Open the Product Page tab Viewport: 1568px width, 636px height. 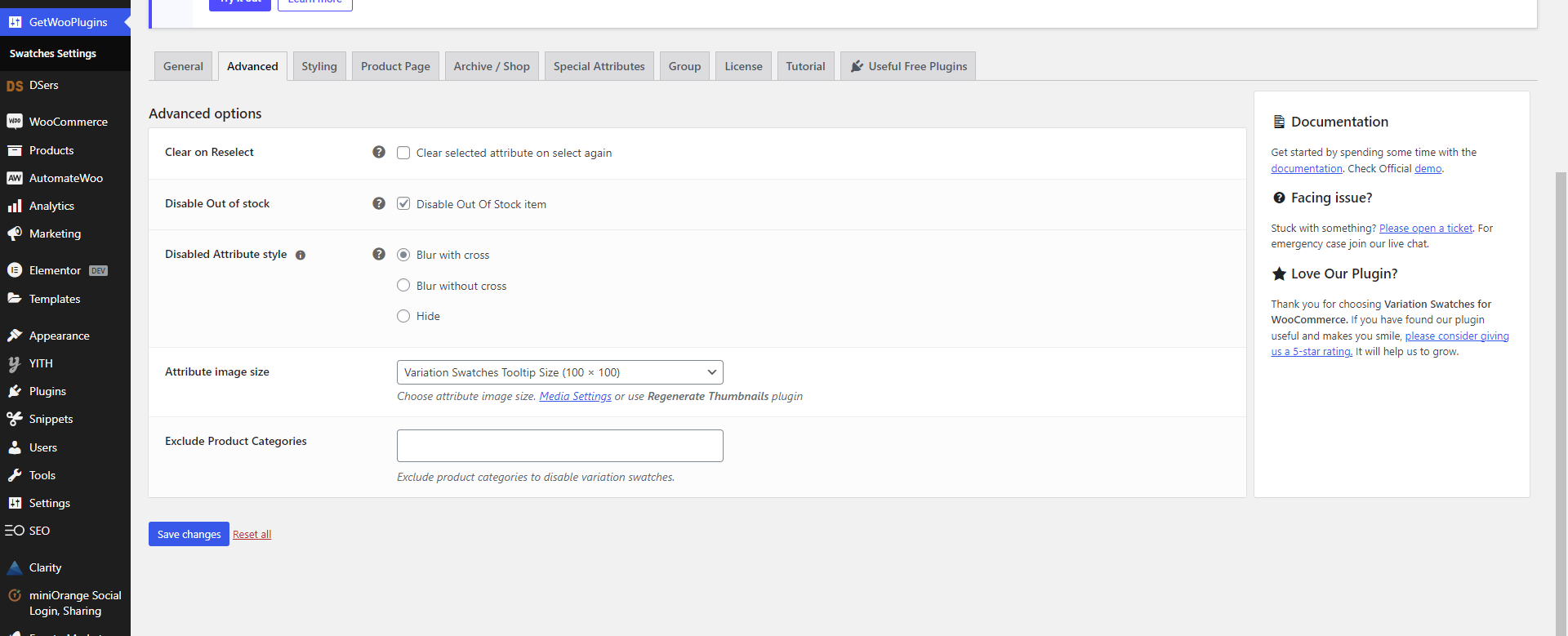[395, 66]
